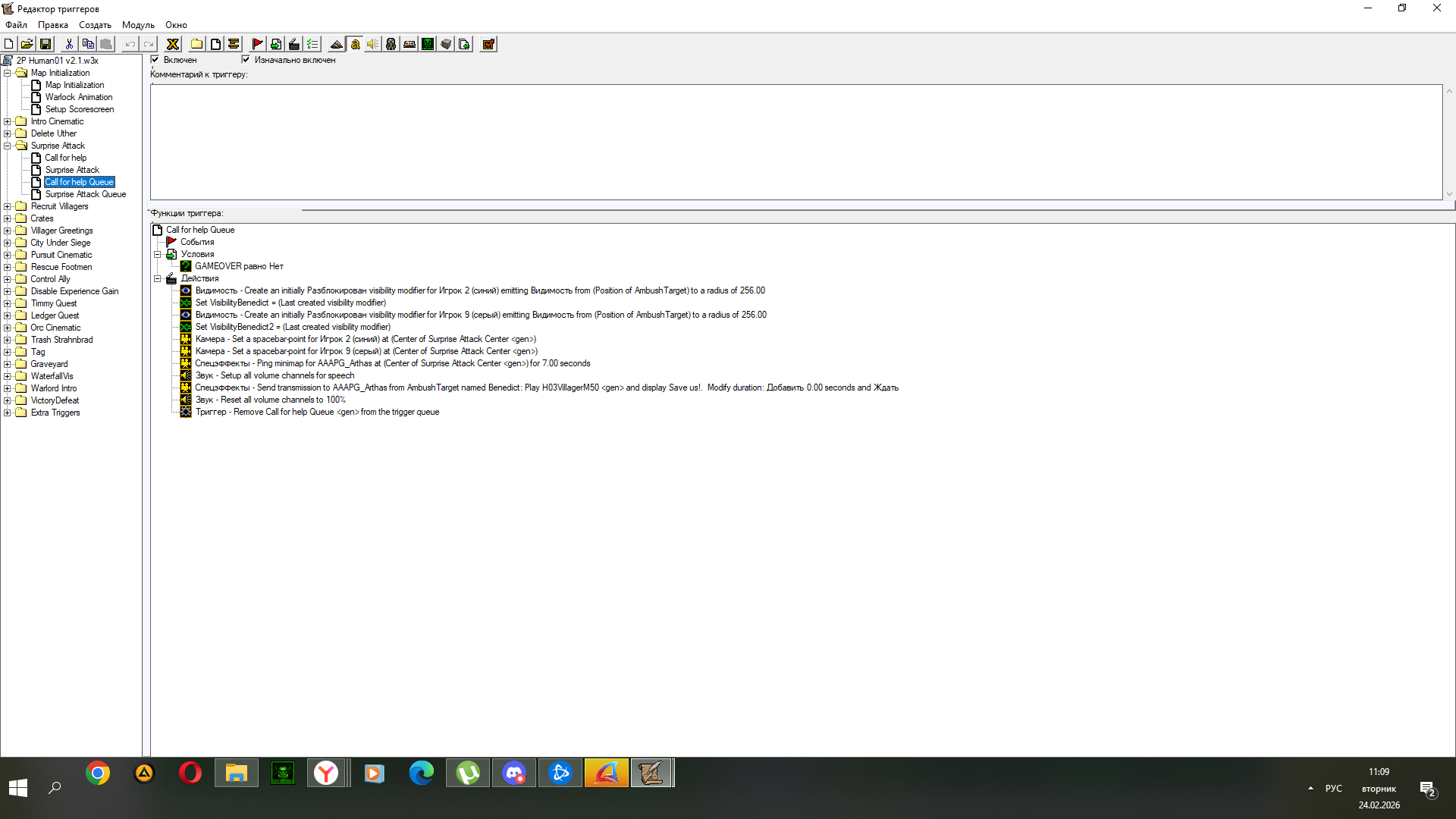
Task: Click the New Action clapperboard icon
Action: [294, 44]
